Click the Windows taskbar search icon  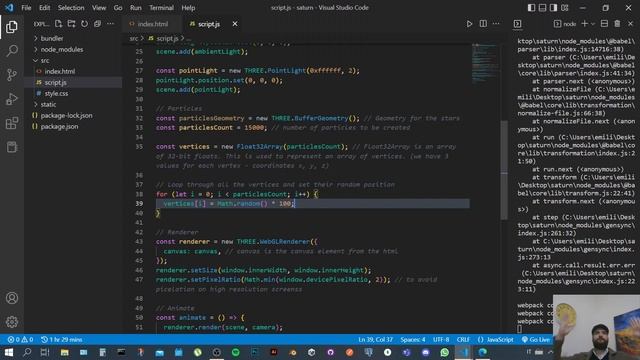coord(27,352)
